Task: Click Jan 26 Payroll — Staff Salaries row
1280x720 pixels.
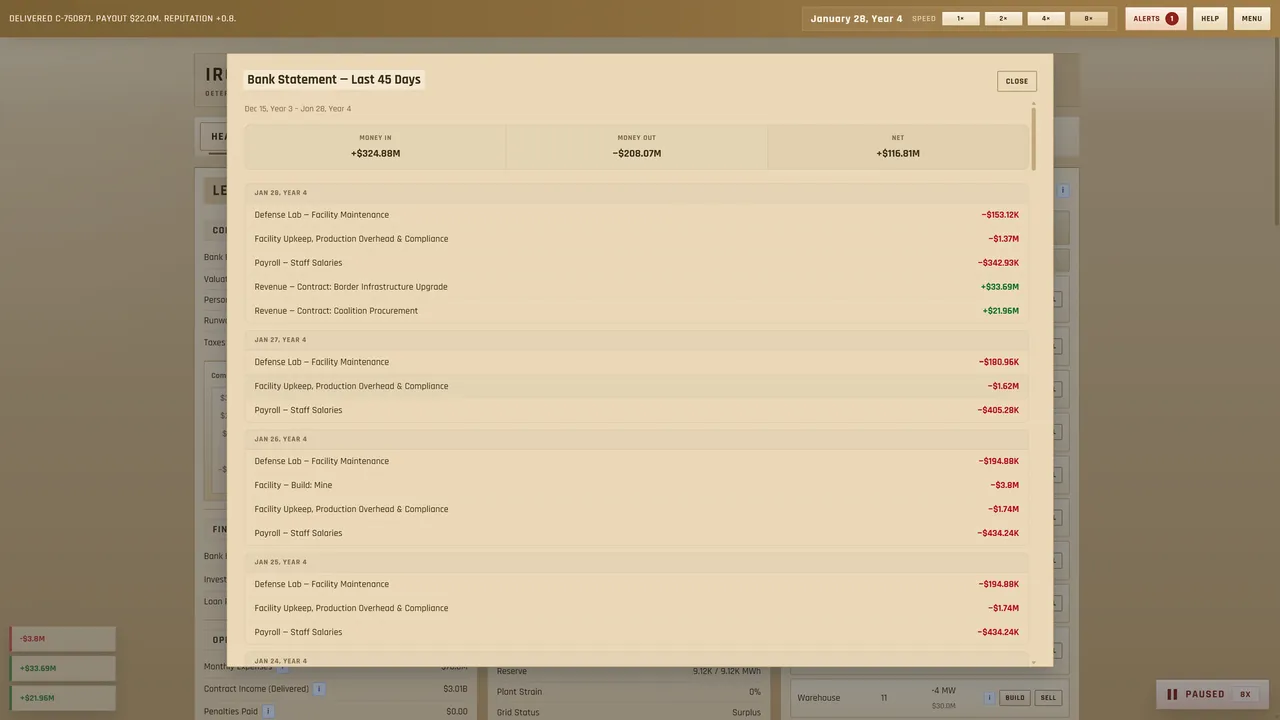Action: (637, 533)
